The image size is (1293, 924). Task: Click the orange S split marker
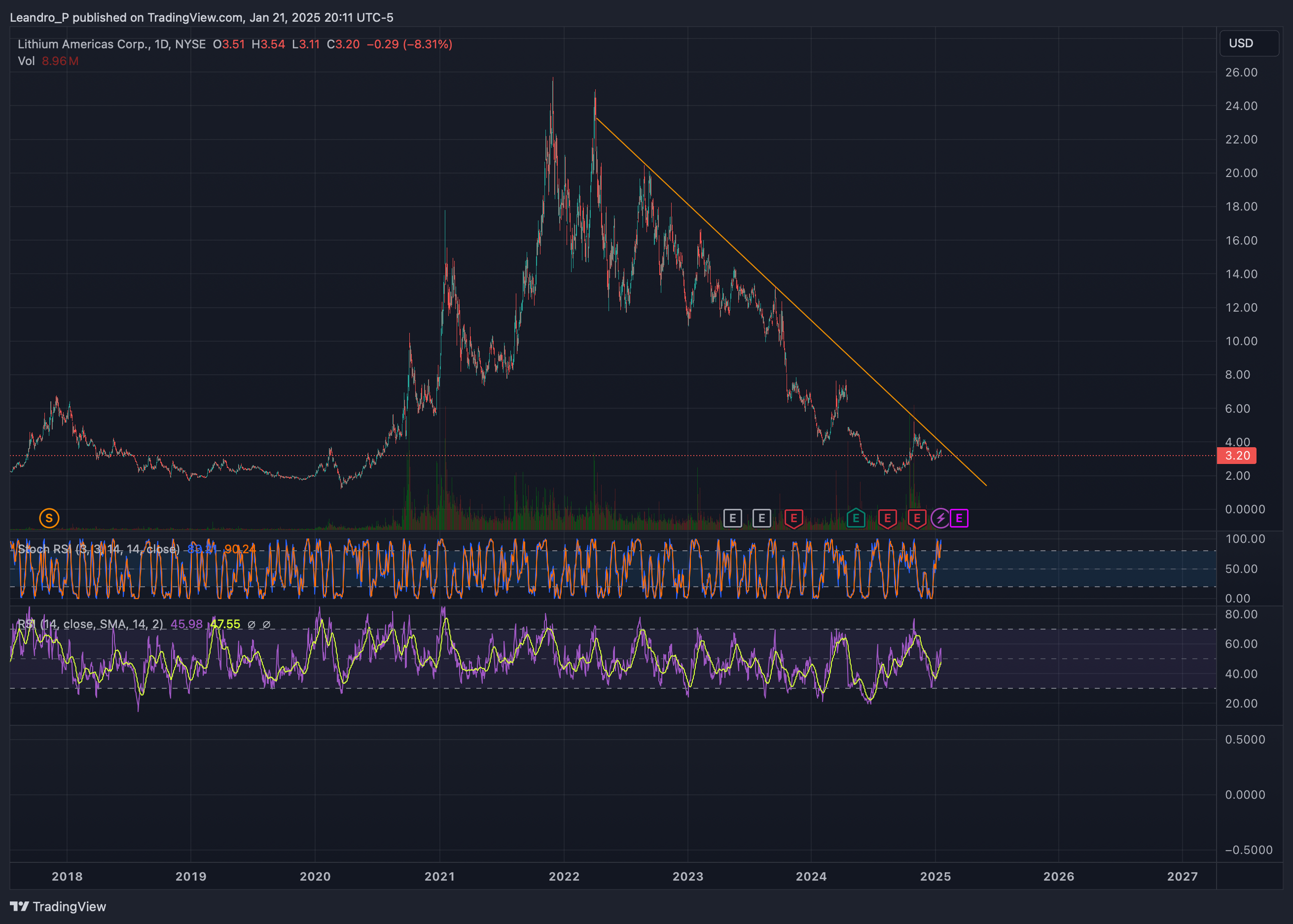tap(49, 518)
